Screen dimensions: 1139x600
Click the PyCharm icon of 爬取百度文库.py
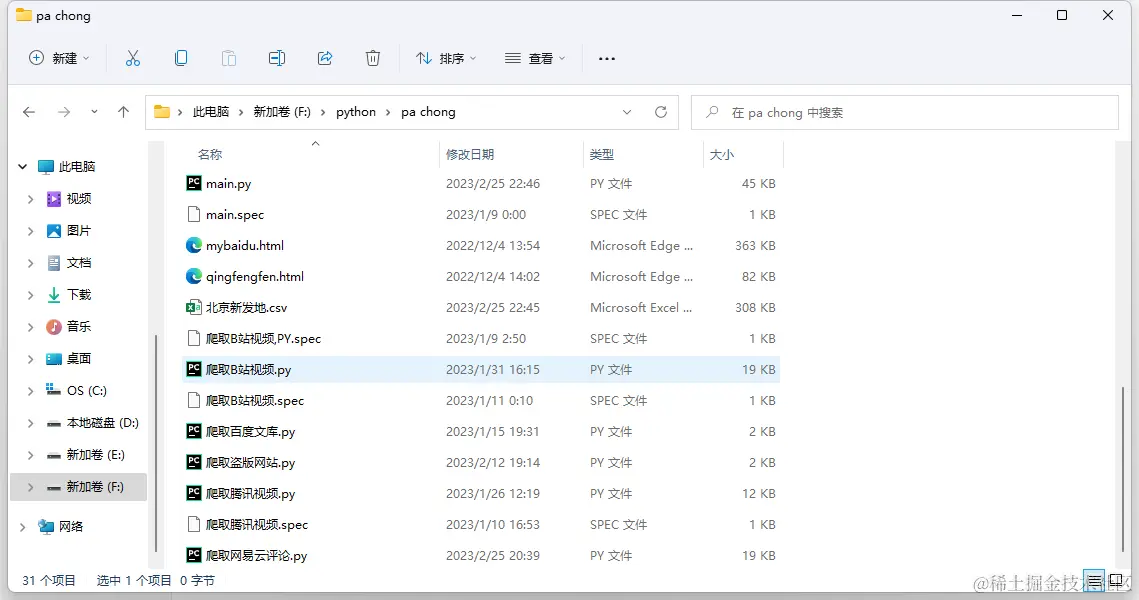point(193,431)
